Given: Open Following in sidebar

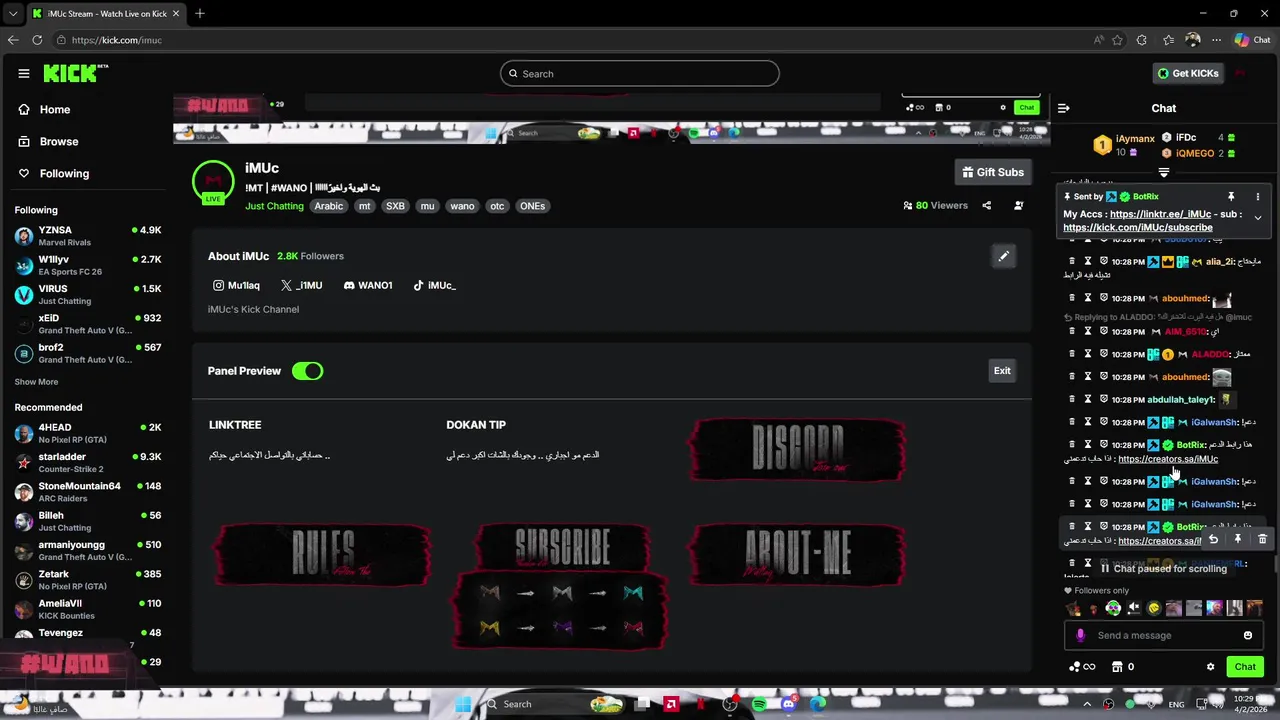Looking at the screenshot, I should pos(53,173).
